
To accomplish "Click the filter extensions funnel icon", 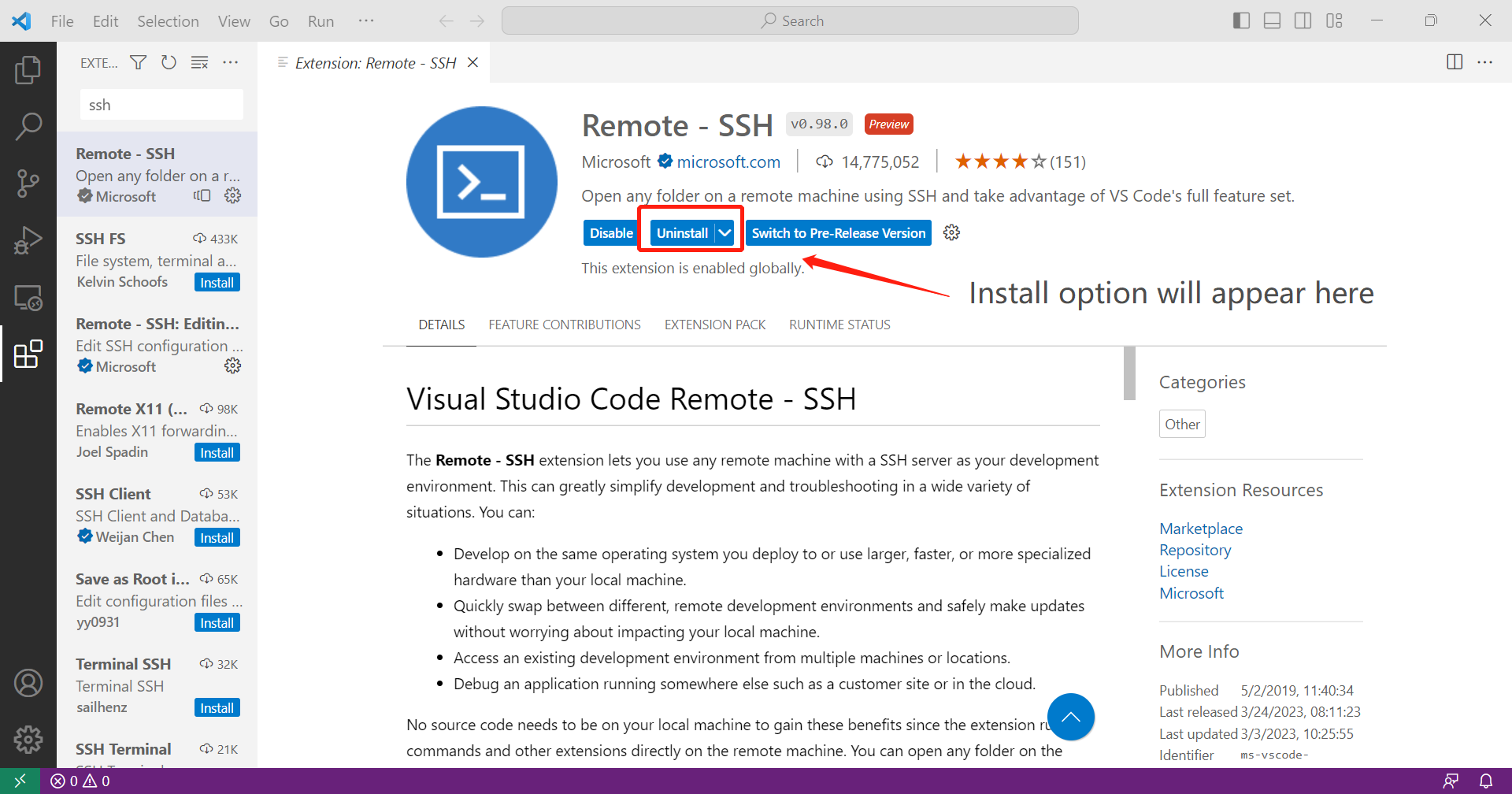I will click(x=139, y=62).
